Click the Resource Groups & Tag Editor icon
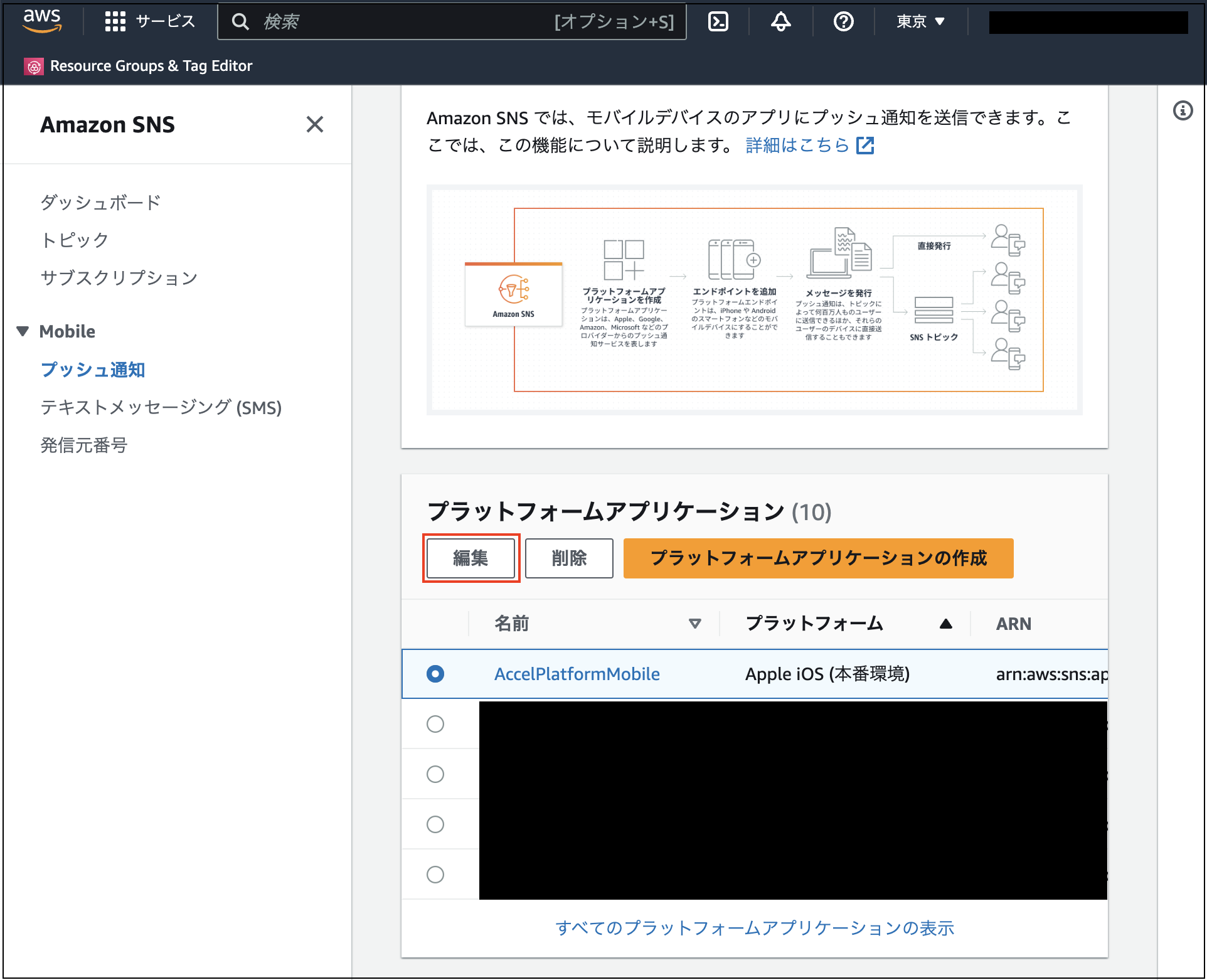The width and height of the screenshot is (1207, 980). 34,66
